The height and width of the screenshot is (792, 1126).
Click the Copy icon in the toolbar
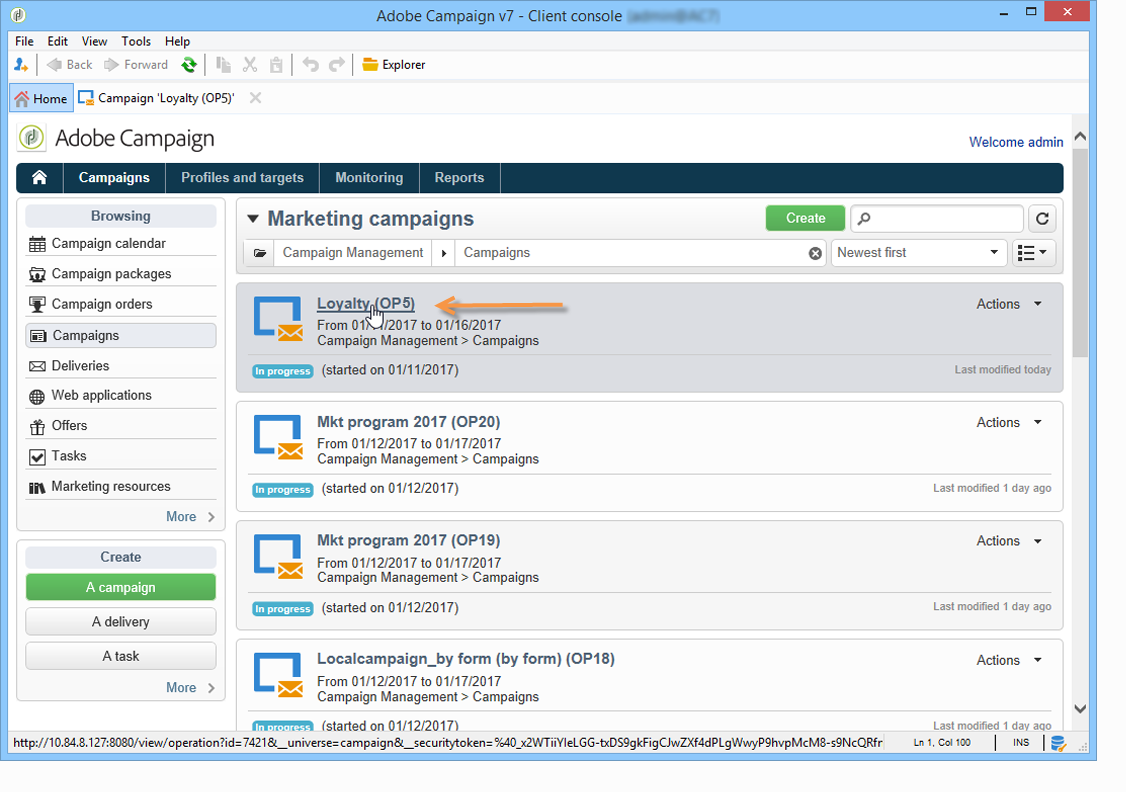pyautogui.click(x=223, y=65)
